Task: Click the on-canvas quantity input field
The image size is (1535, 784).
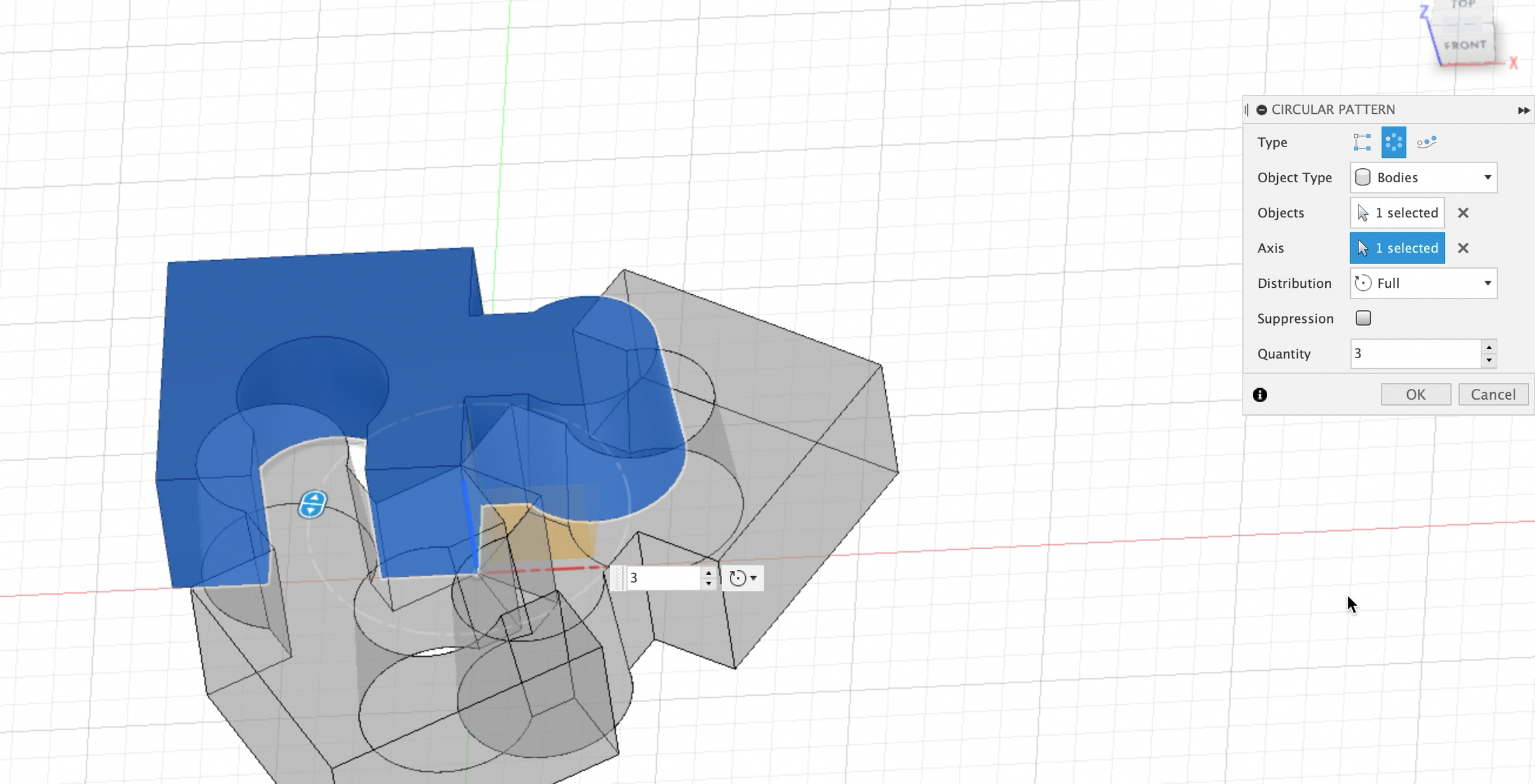Action: (x=663, y=578)
